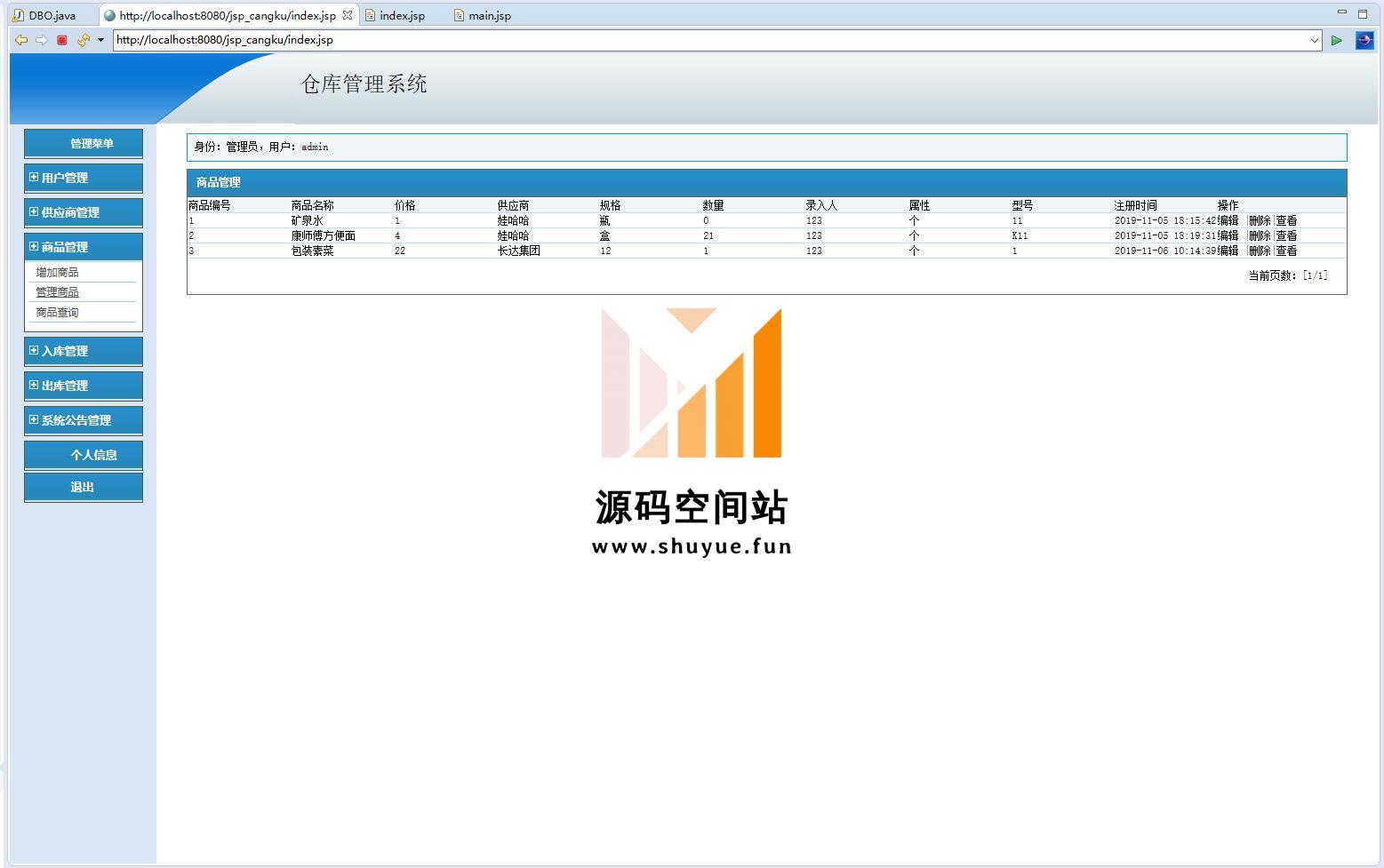
Task: Expand the 供应商管理 menu
Action: coord(84,212)
